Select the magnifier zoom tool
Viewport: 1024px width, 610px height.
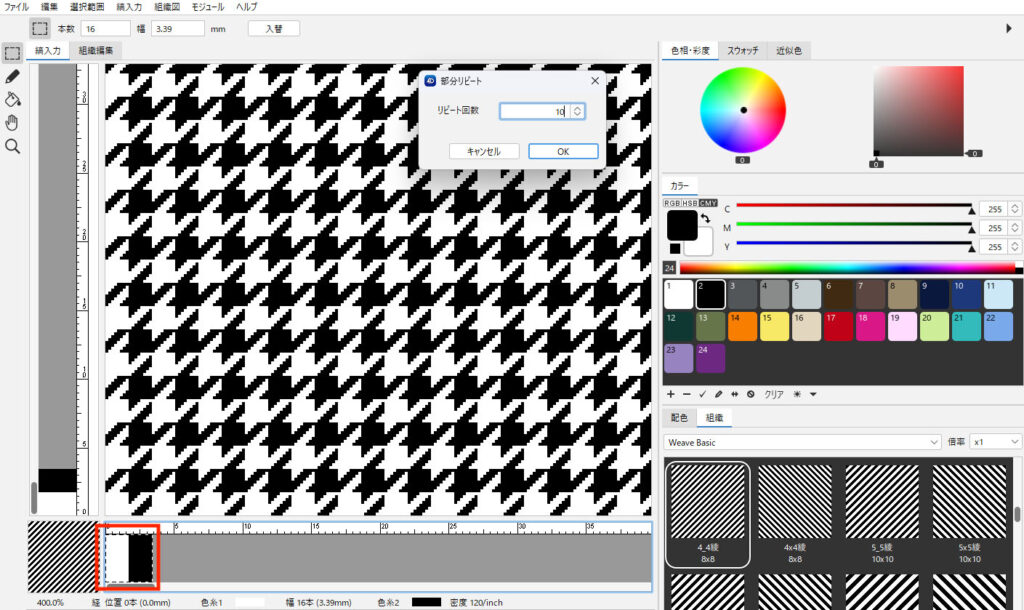coord(13,146)
